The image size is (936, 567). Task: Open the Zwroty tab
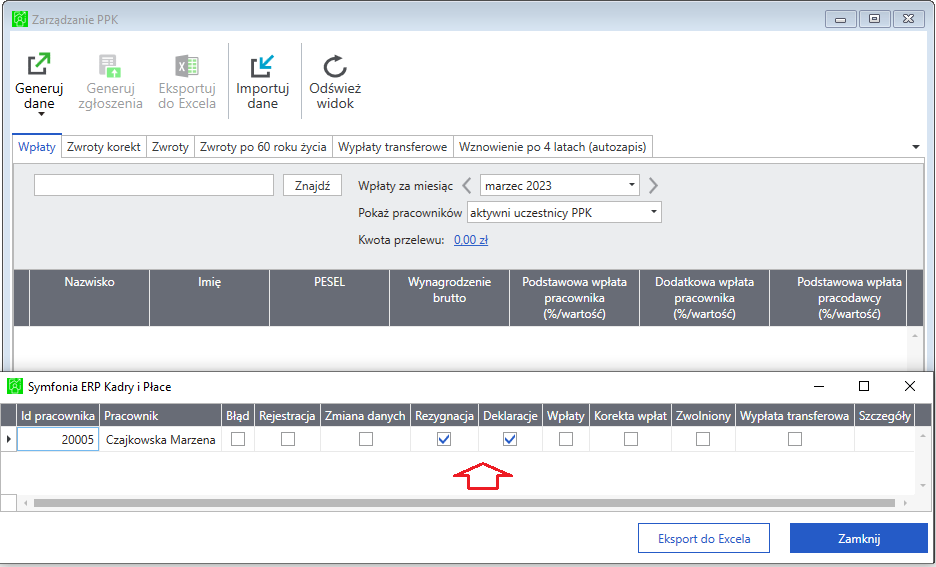point(170,147)
